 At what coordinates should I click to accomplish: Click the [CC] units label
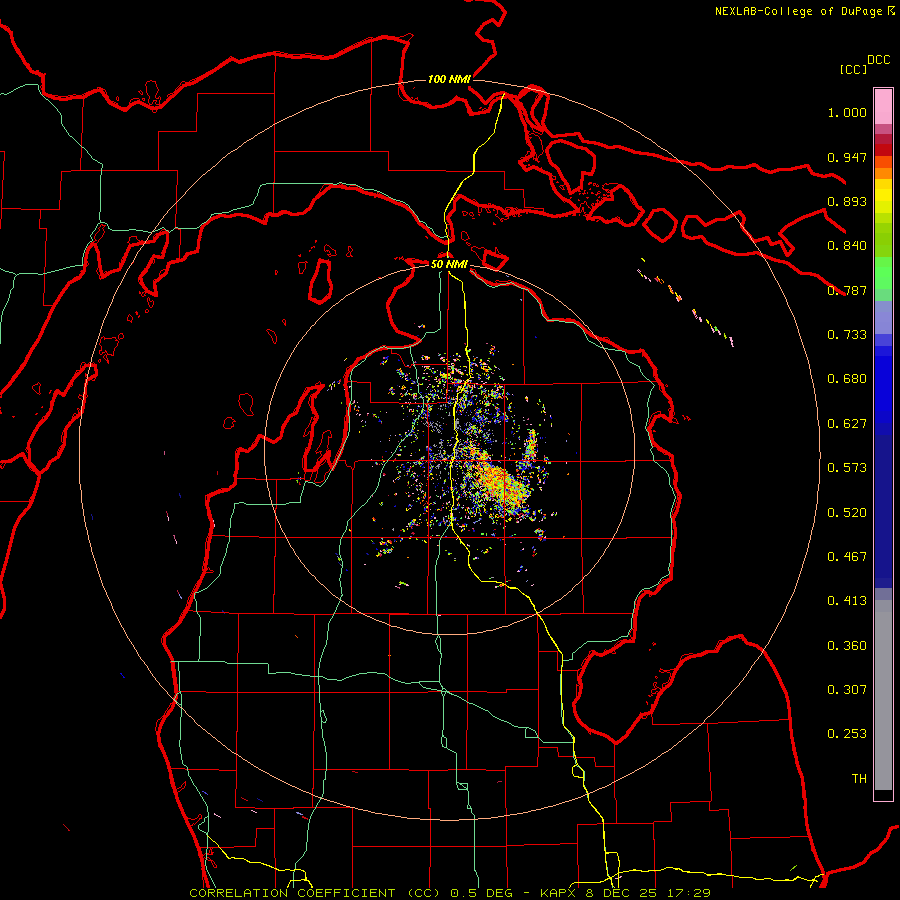coord(853,69)
